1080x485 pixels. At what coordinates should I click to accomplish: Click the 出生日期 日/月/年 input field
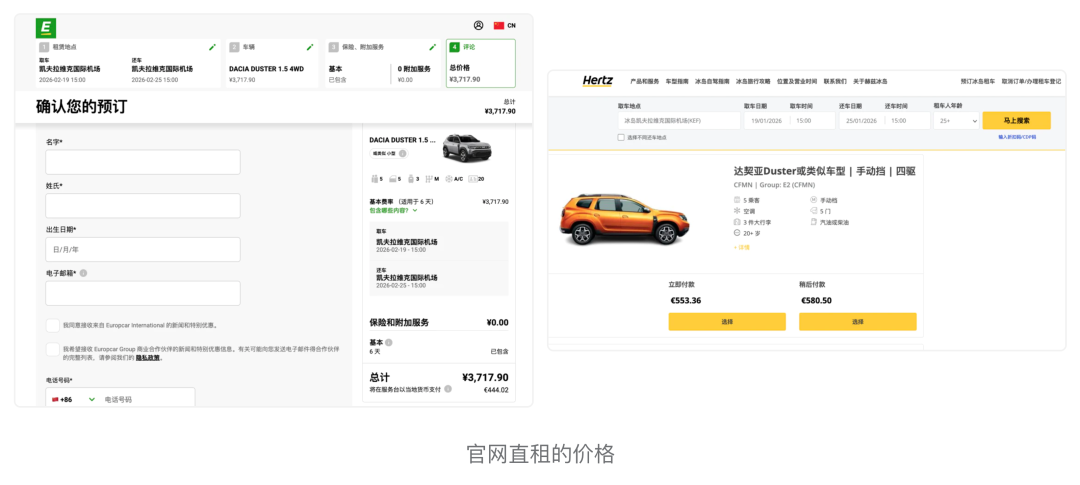143,249
